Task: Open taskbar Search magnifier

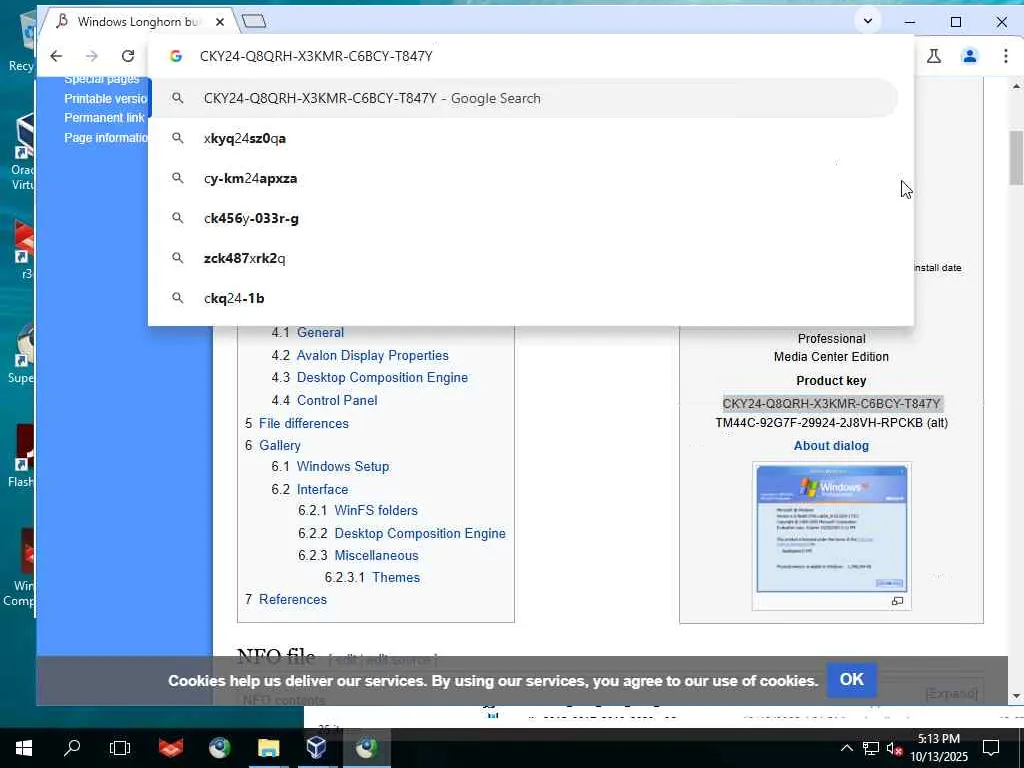Action: [72, 748]
